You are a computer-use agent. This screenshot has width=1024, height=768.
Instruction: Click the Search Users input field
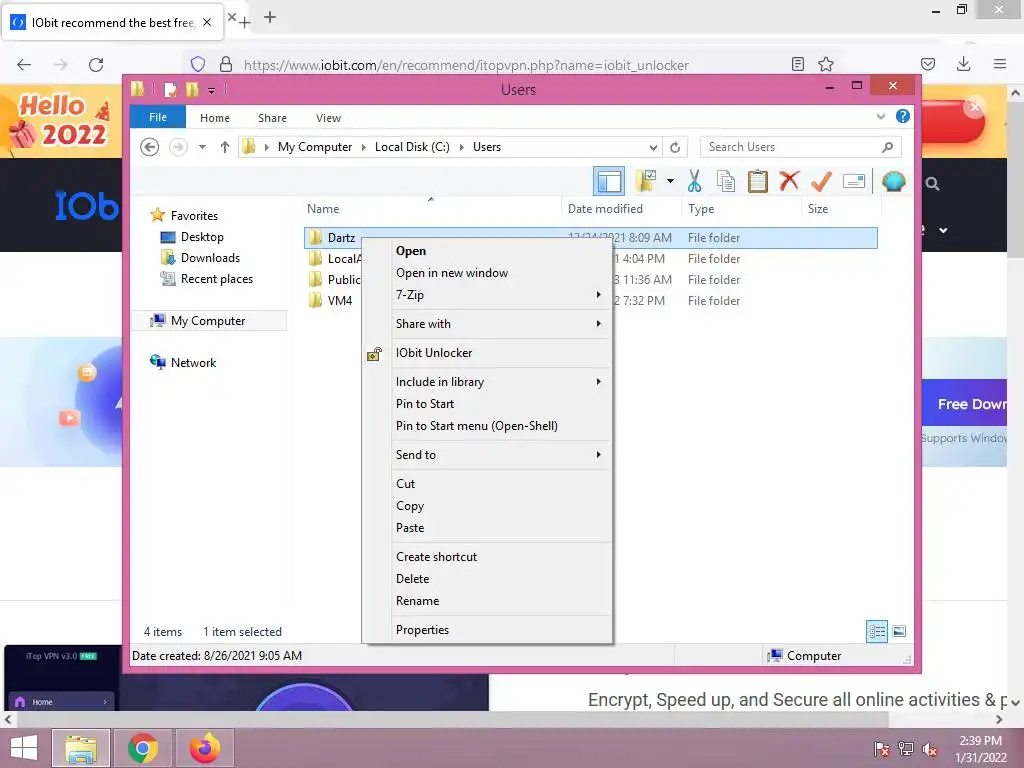click(x=790, y=147)
